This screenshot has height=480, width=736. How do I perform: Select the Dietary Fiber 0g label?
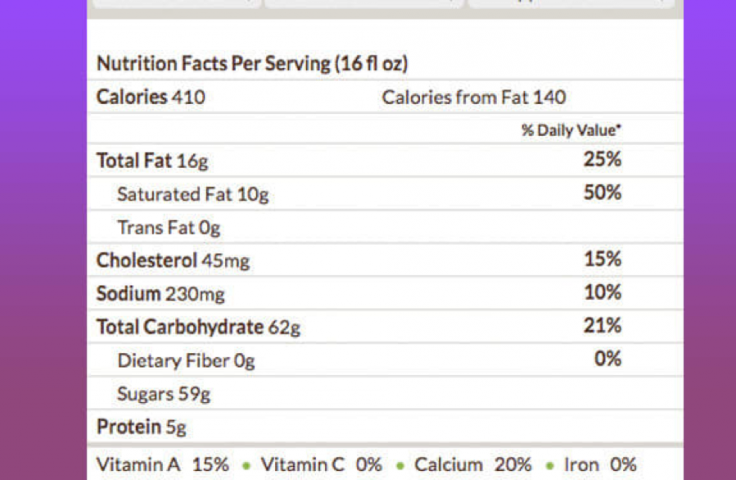(185, 360)
